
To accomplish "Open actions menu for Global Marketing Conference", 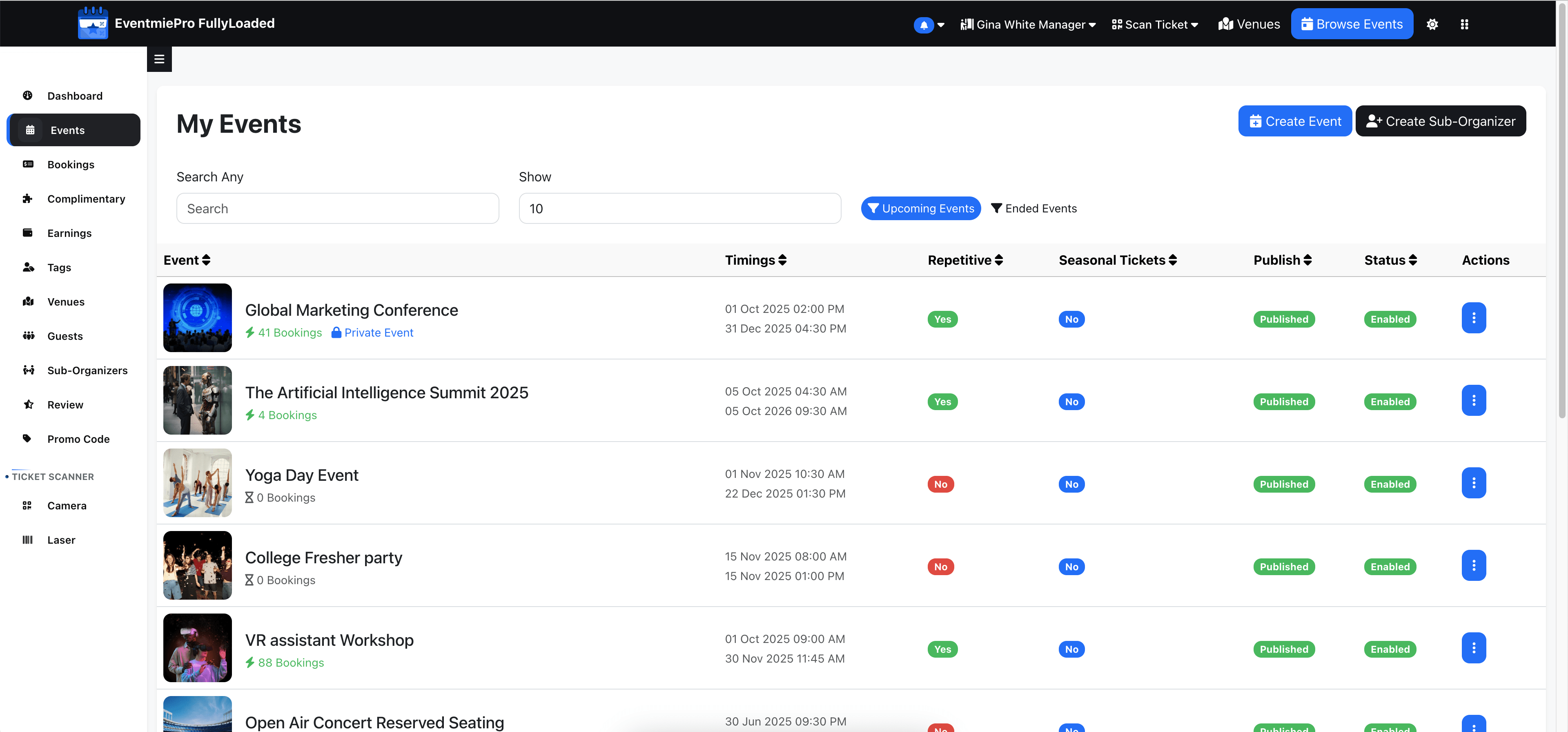I will click(x=1473, y=318).
